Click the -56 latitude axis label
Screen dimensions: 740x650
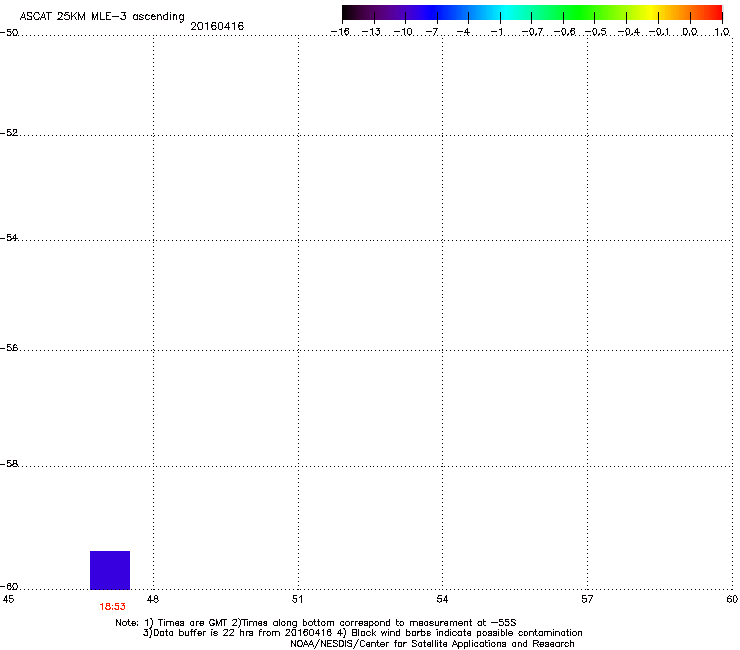point(9,348)
